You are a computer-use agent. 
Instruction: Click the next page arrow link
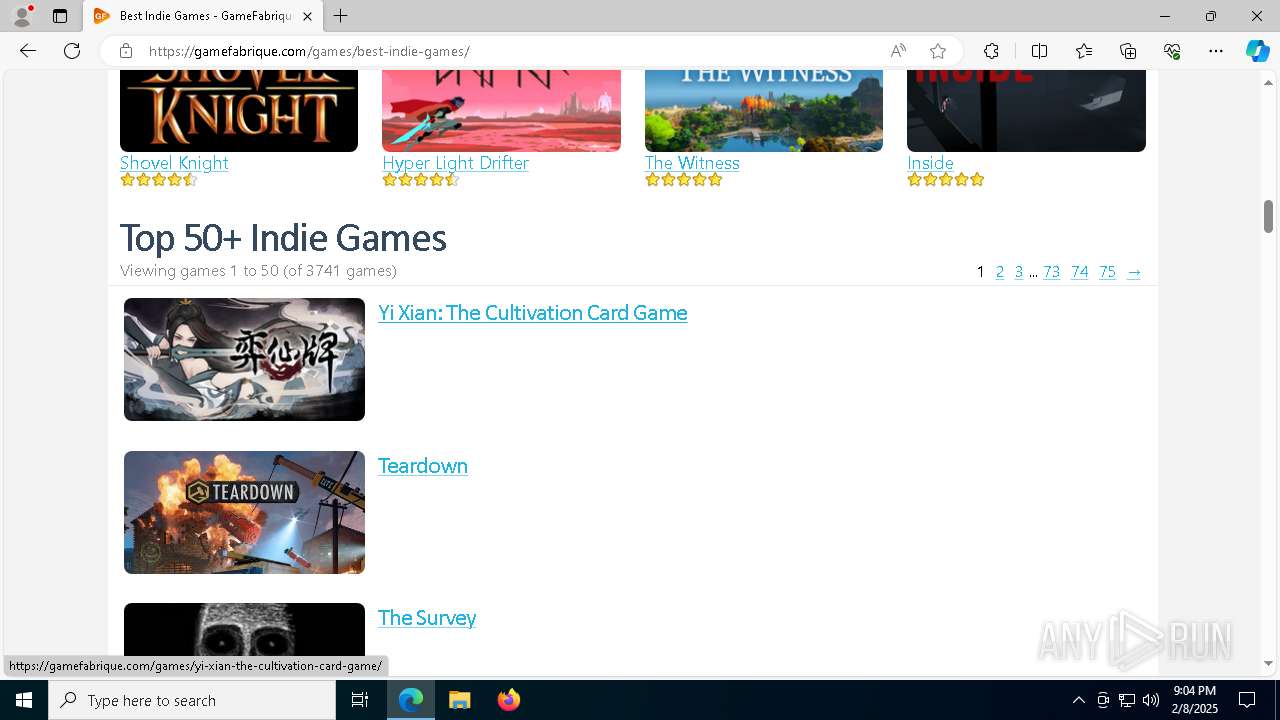(1133, 272)
